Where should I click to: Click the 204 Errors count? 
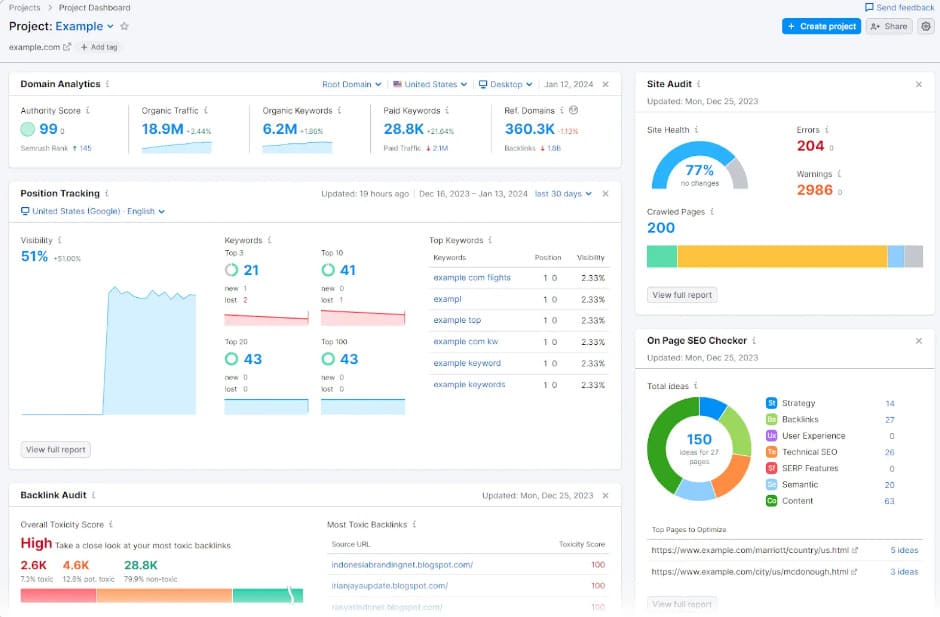pyautogui.click(x=810, y=146)
